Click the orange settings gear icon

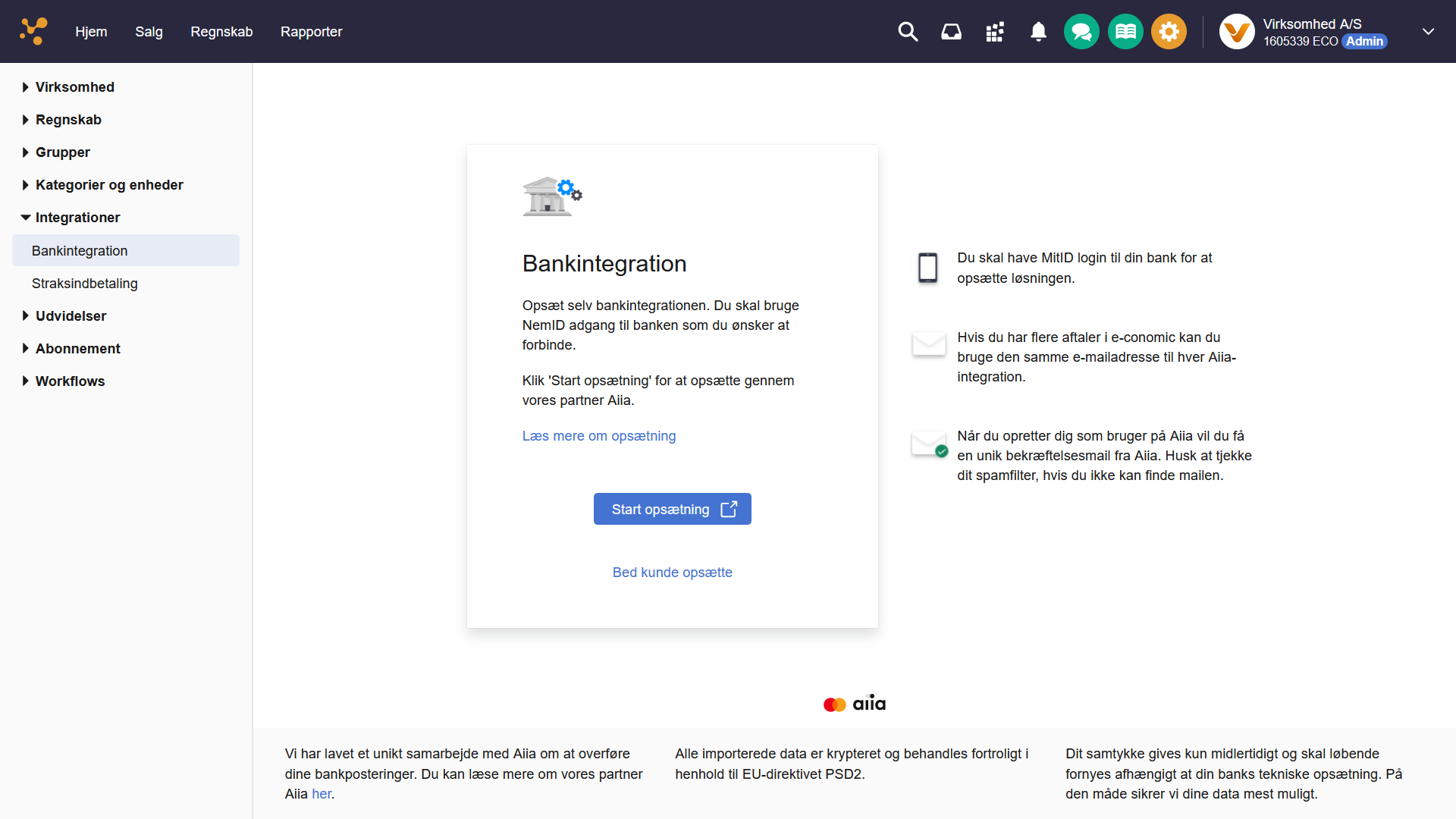pyautogui.click(x=1169, y=32)
